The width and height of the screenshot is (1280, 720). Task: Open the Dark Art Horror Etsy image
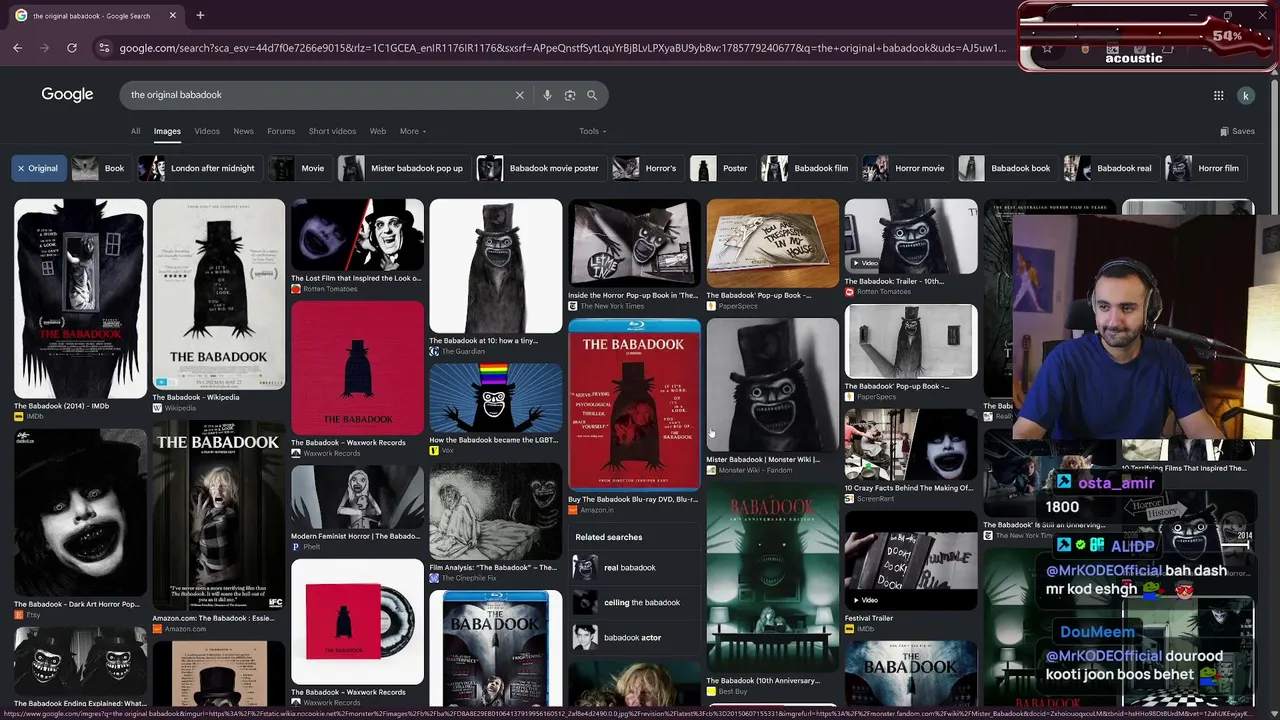(x=80, y=513)
